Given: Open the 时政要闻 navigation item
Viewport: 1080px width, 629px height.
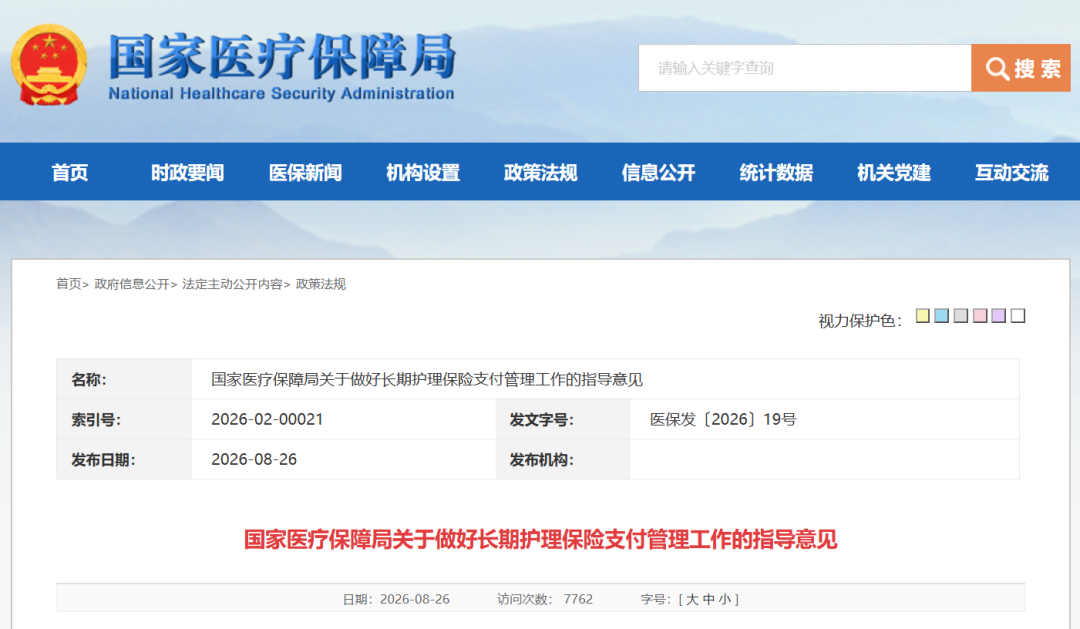Looking at the screenshot, I should (187, 172).
